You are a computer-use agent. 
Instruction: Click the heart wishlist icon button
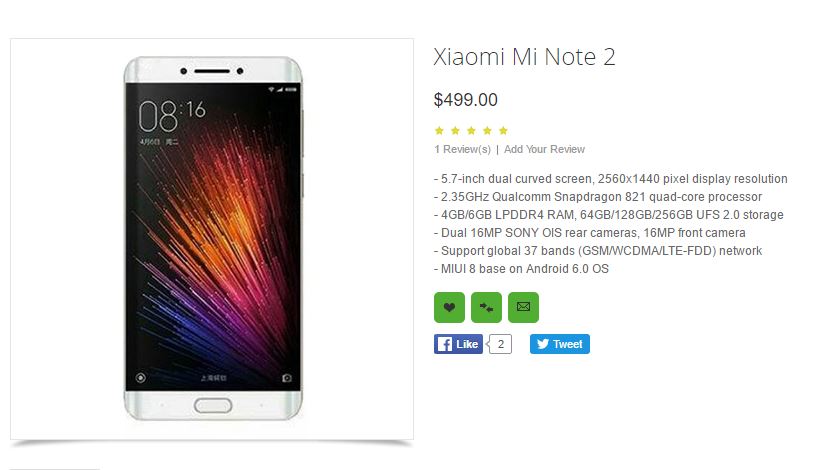[x=449, y=307]
